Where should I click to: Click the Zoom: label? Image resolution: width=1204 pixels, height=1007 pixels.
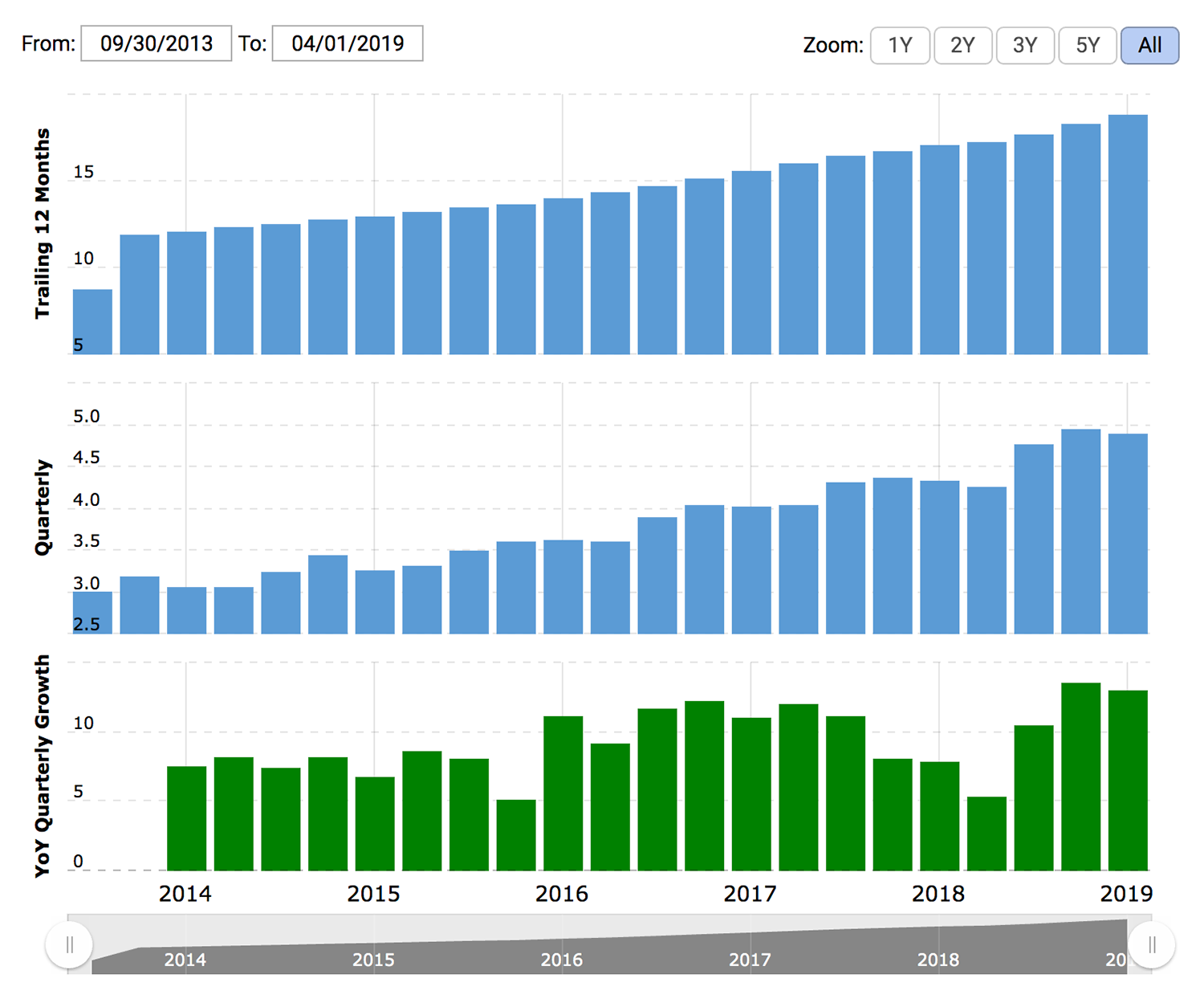(x=833, y=46)
